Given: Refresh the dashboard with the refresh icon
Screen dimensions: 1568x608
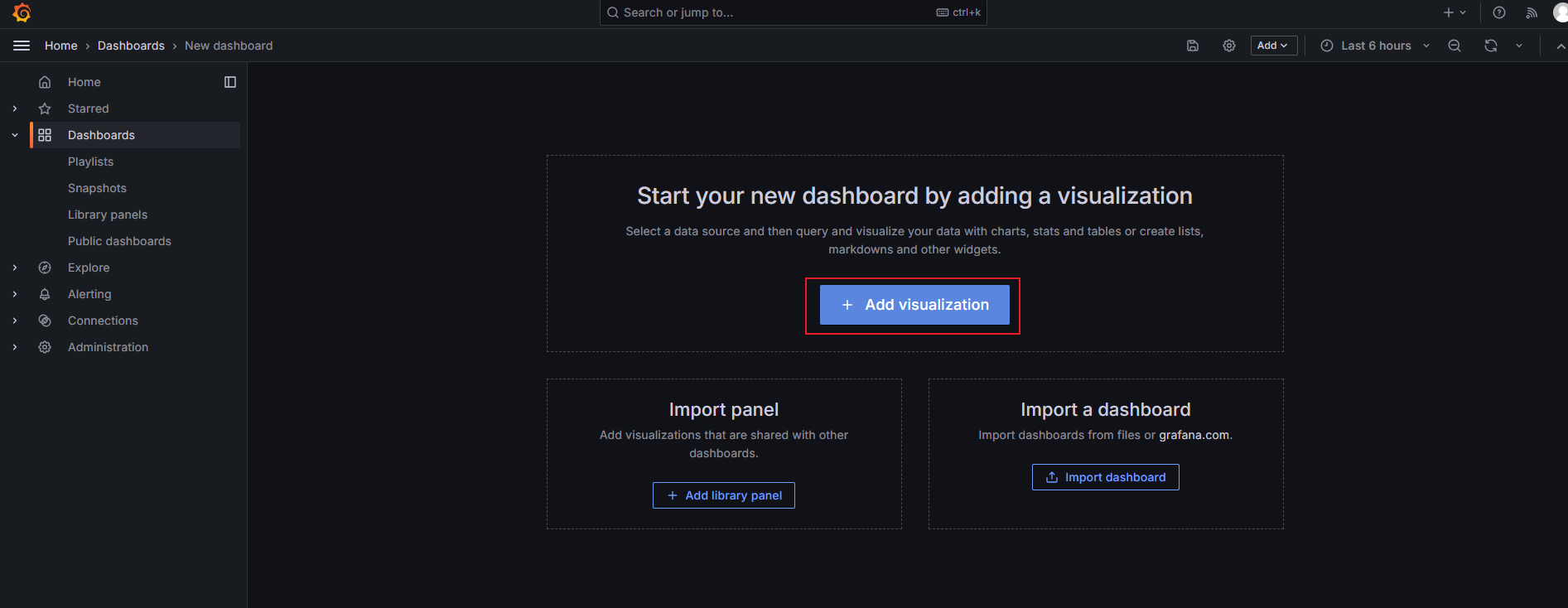Looking at the screenshot, I should [x=1491, y=46].
